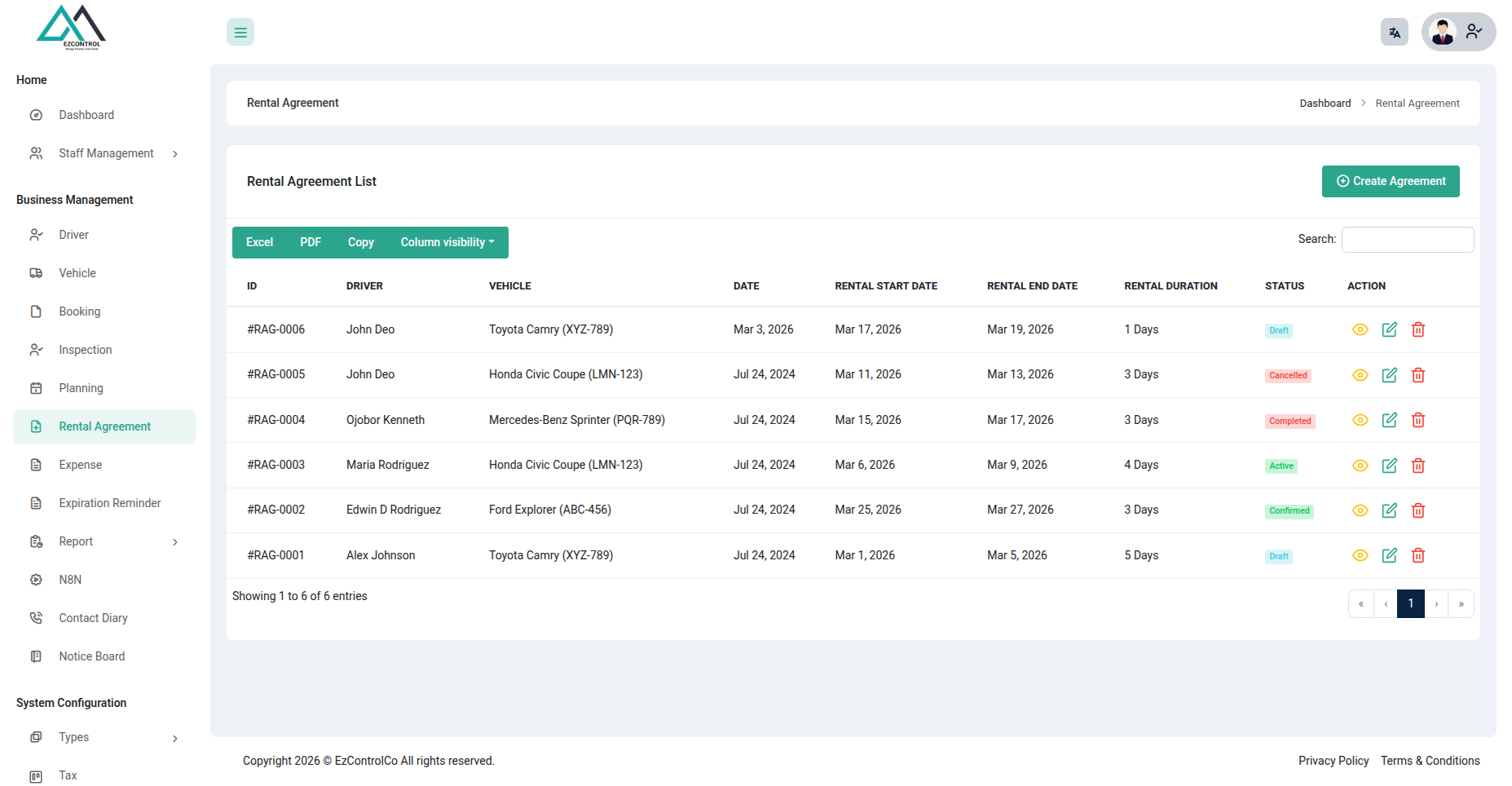Open the Column visibility dropdown
The image size is (1512, 786).
coord(447,242)
